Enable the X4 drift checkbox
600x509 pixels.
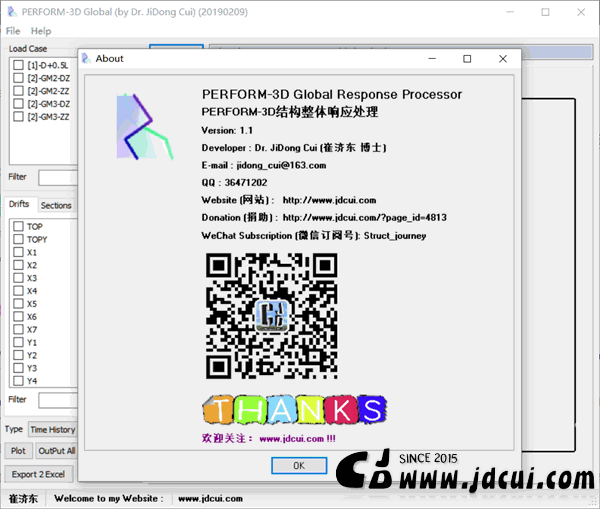tap(18, 291)
